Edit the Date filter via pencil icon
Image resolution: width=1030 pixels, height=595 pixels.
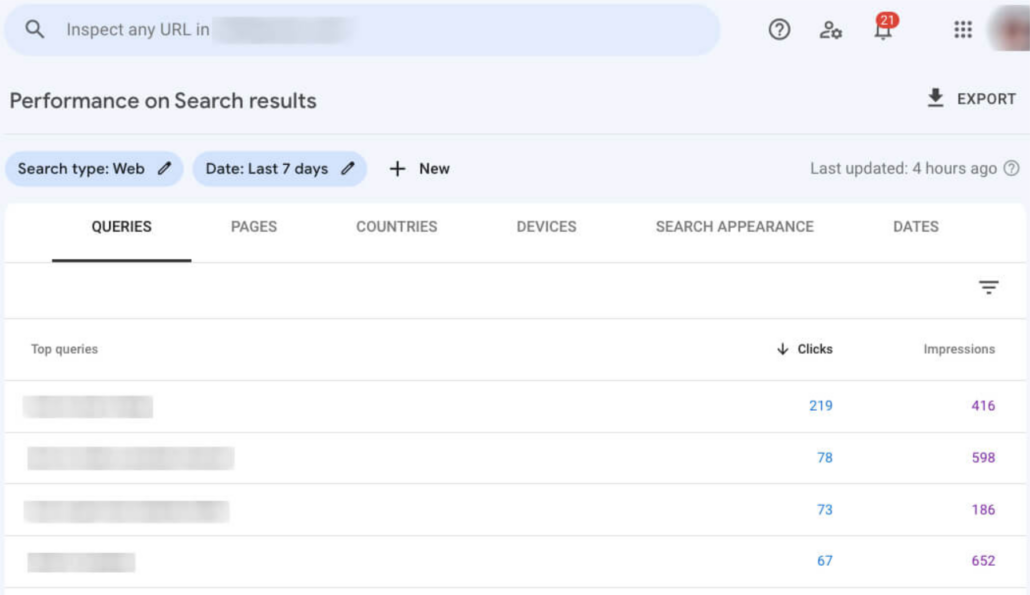(x=346, y=168)
